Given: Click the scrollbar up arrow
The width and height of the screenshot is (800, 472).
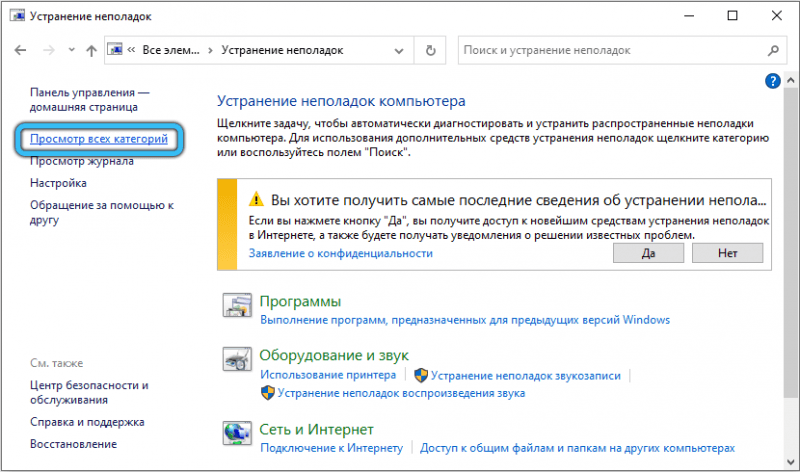Looking at the screenshot, I should pos(791,81).
